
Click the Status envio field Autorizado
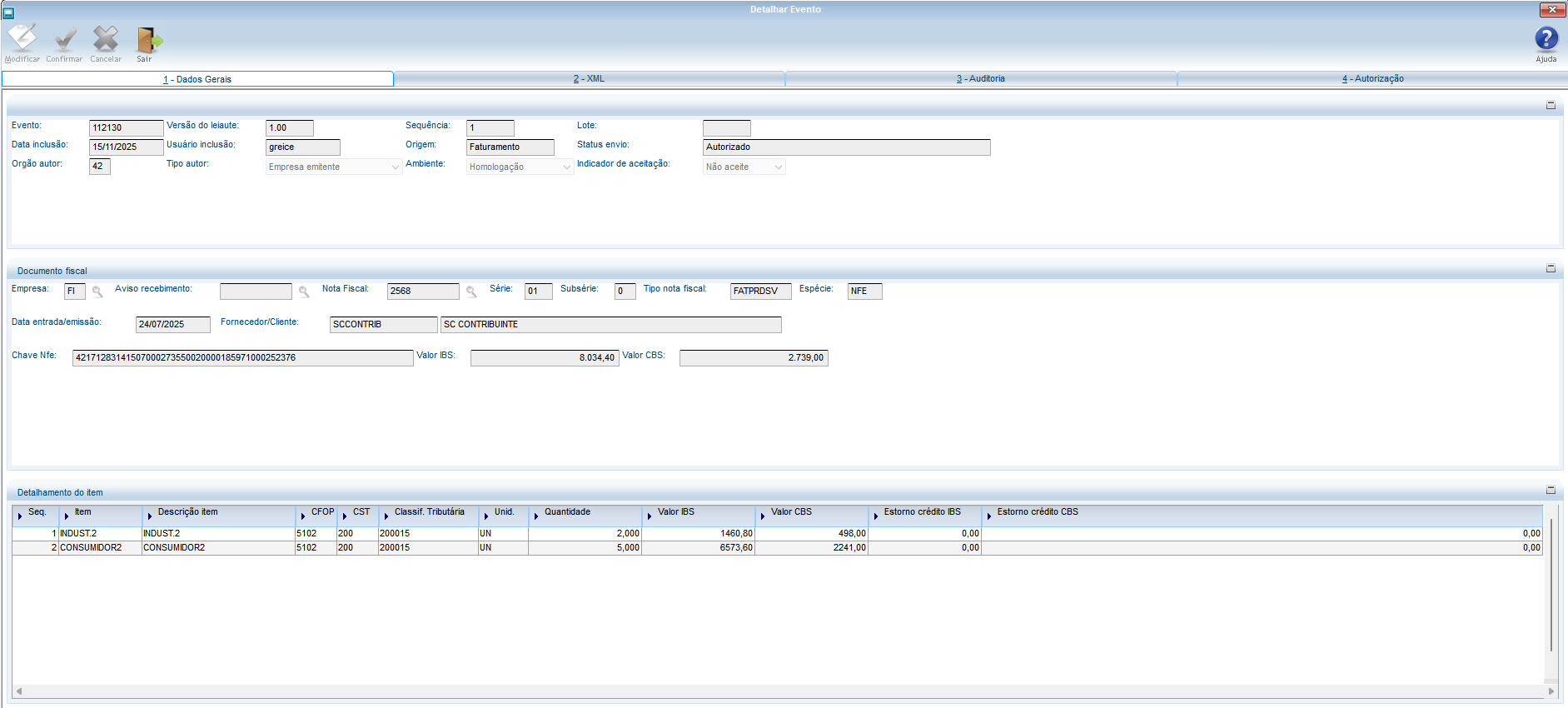tap(846, 147)
